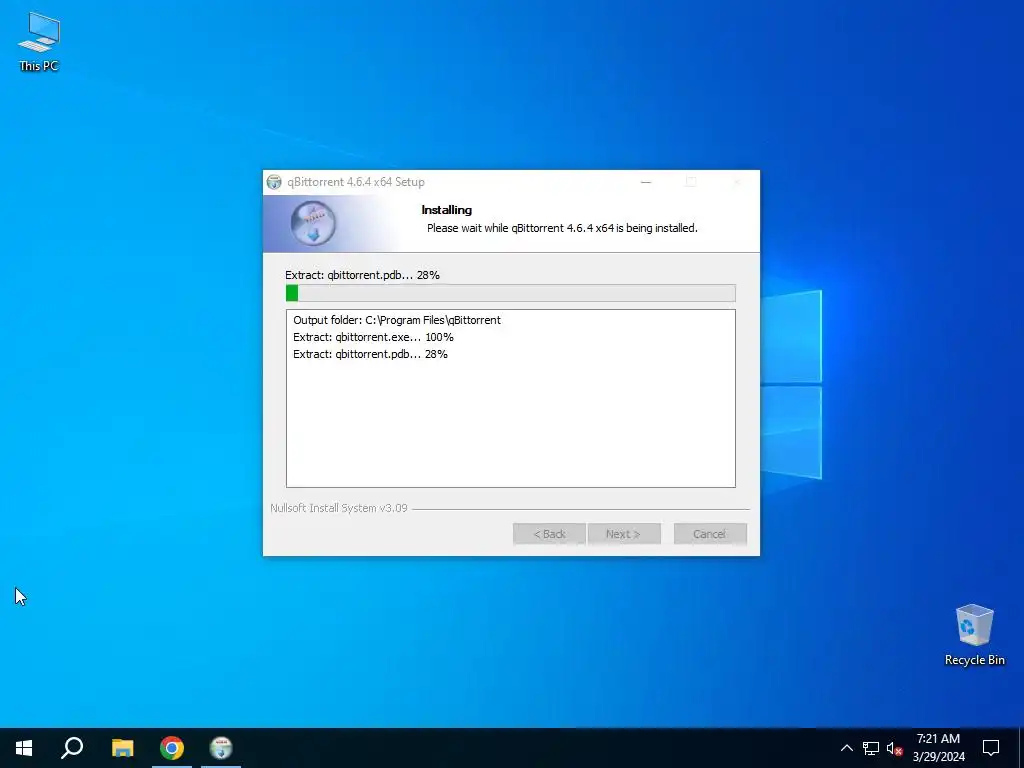
Task: Click 'Nullsoft Install System v3.09' text
Action: pos(339,508)
